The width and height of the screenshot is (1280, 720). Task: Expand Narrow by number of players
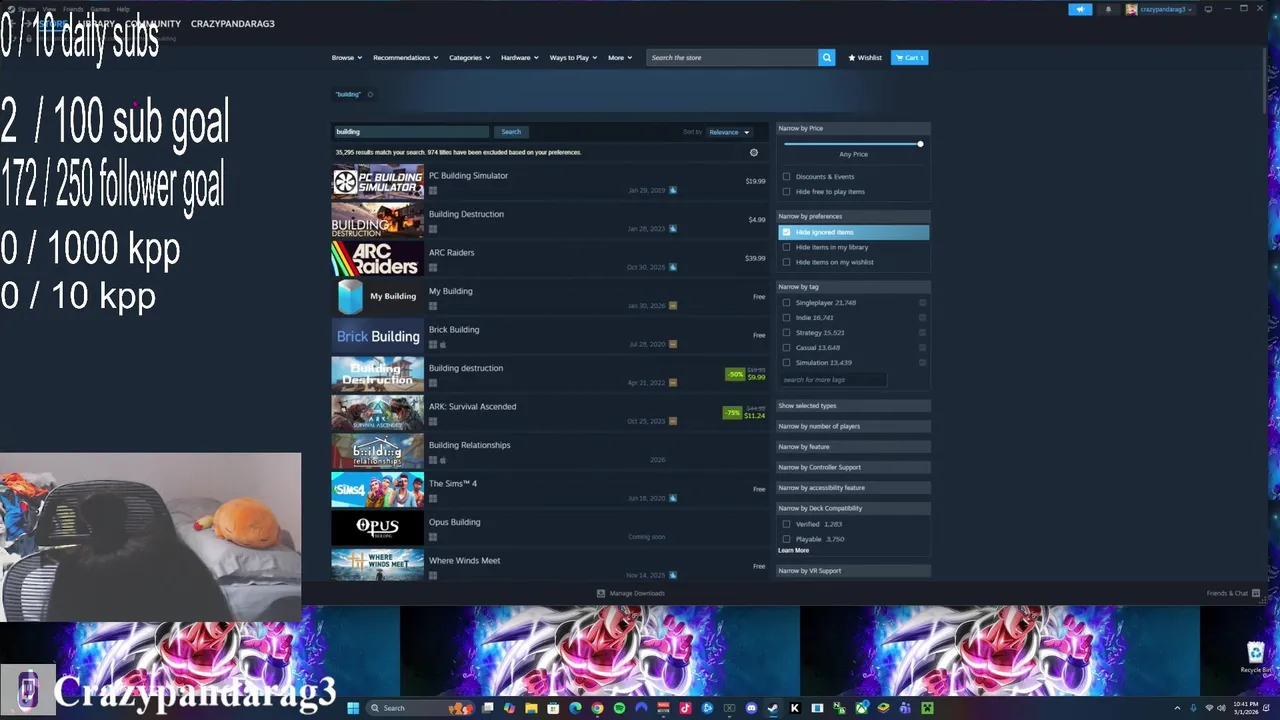[853, 426]
